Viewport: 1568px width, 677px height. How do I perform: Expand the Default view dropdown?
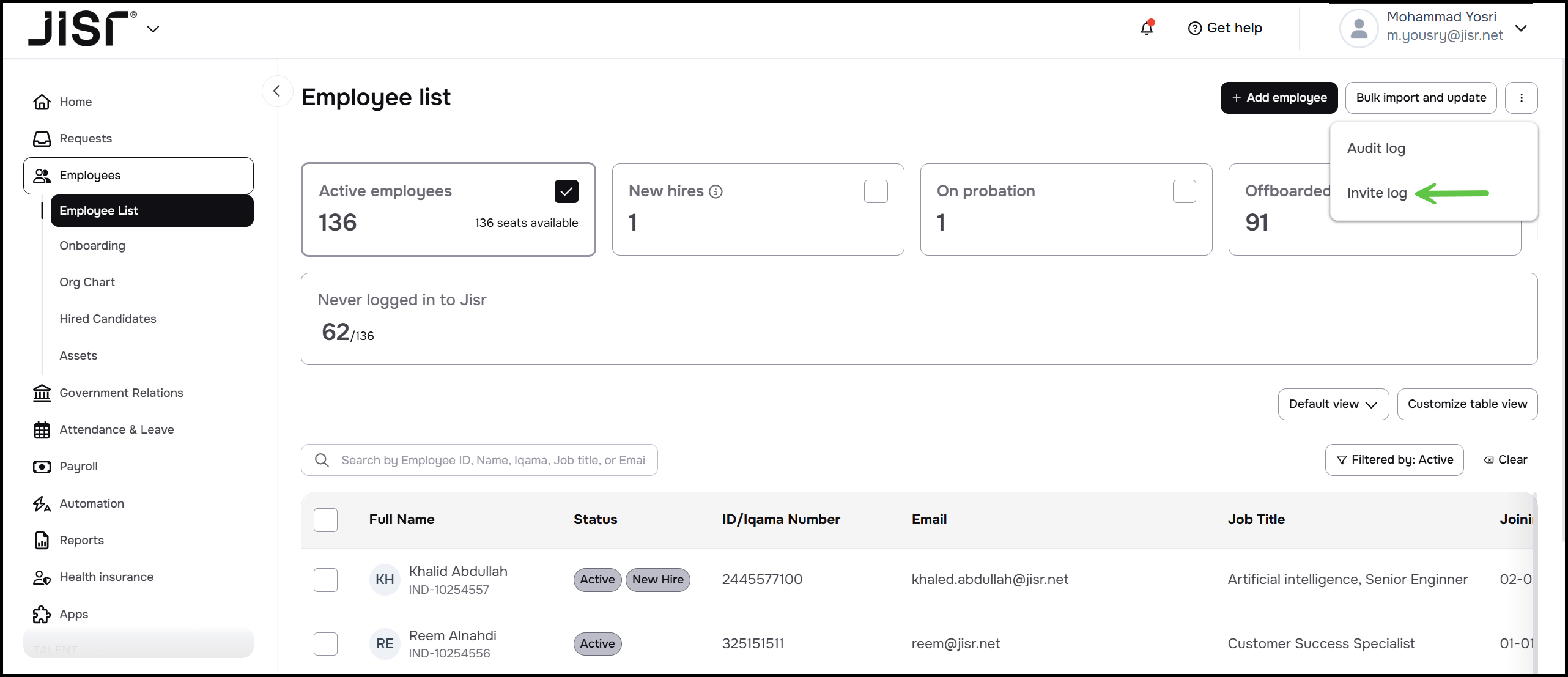coord(1333,404)
